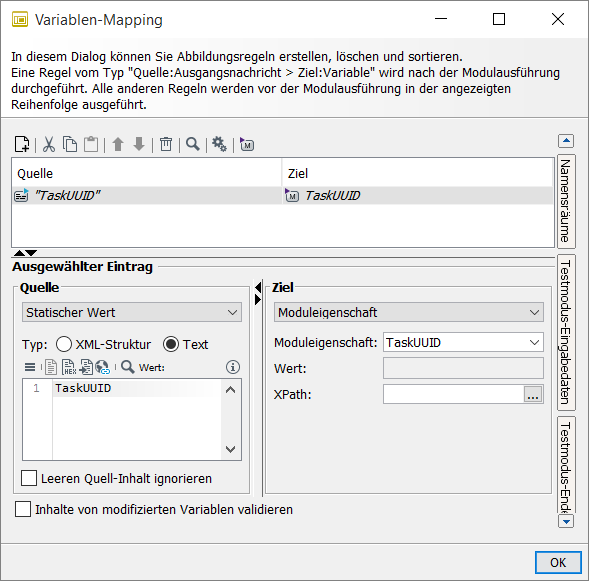Select the "TaskUUID" source cell
Viewport: 589px width, 581px height.
pyautogui.click(x=147, y=195)
